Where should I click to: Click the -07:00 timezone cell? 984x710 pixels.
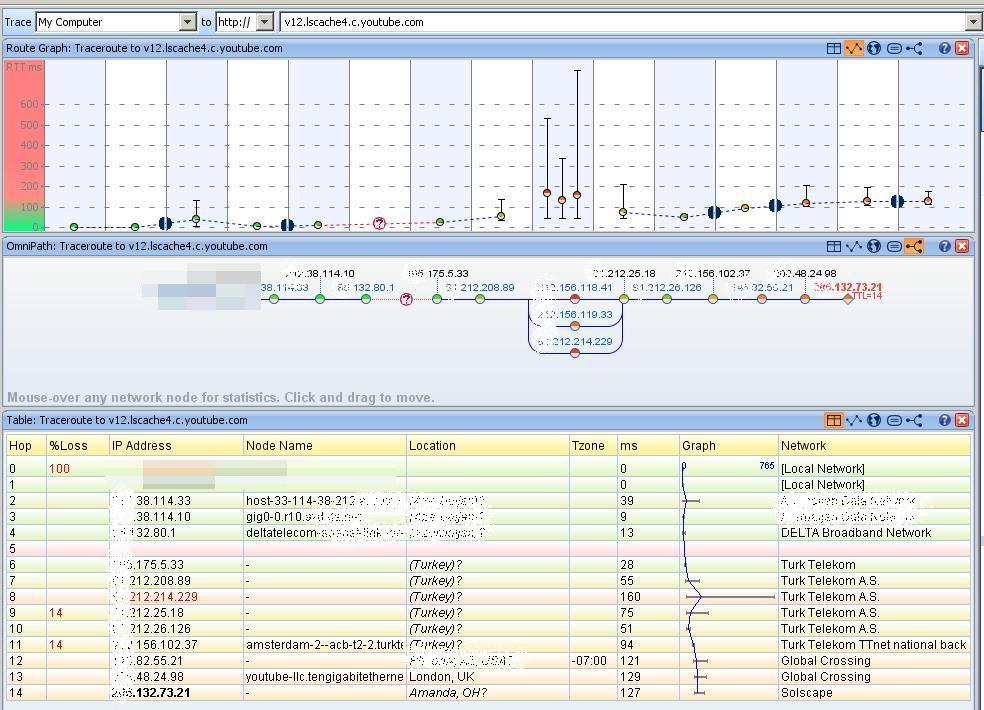[x=589, y=661]
